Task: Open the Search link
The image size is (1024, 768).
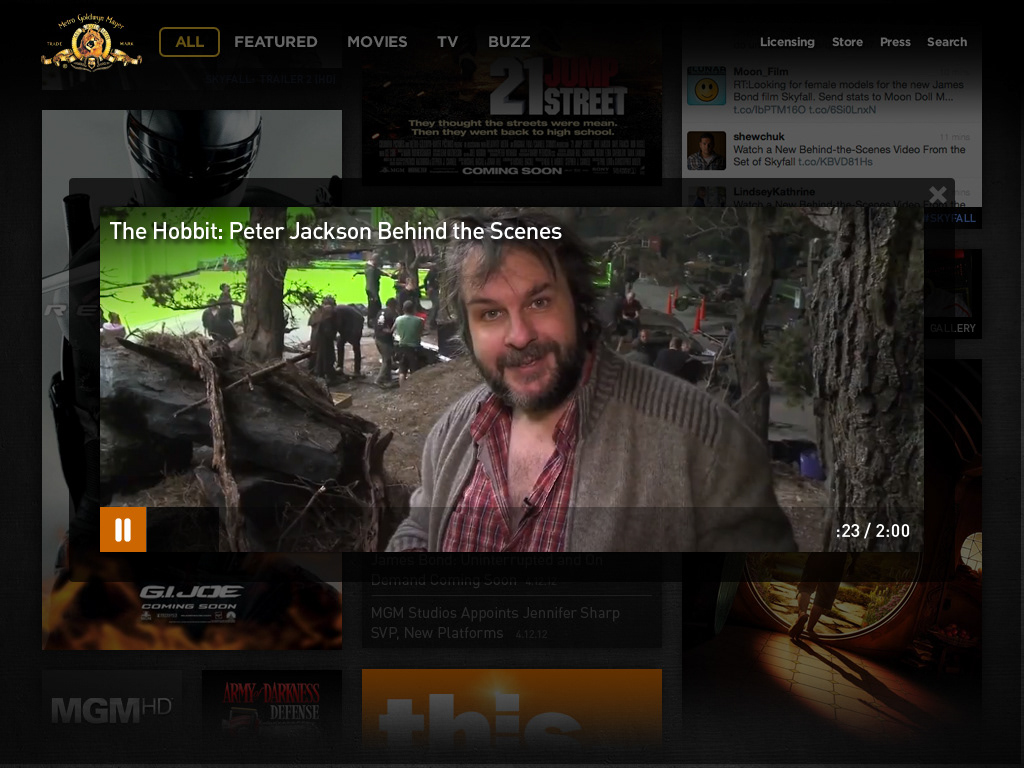Action: 947,42
